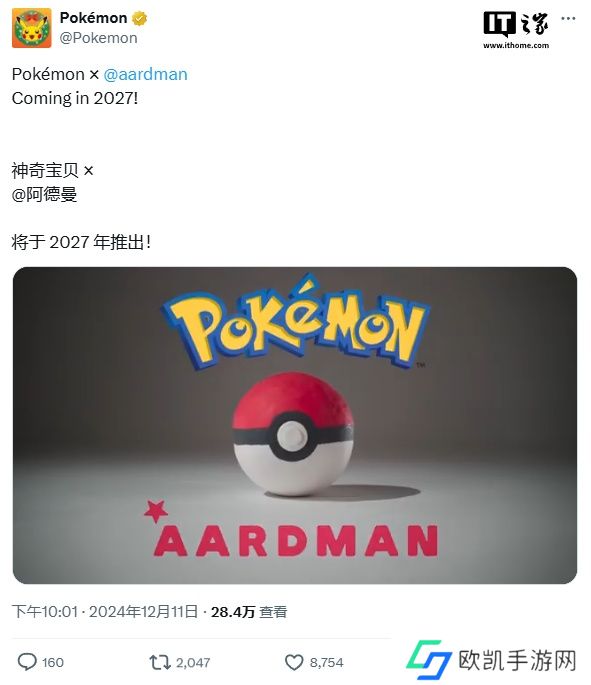Click the www.ithome.com watermark text
Screen dimensions: 591x685
[516, 45]
